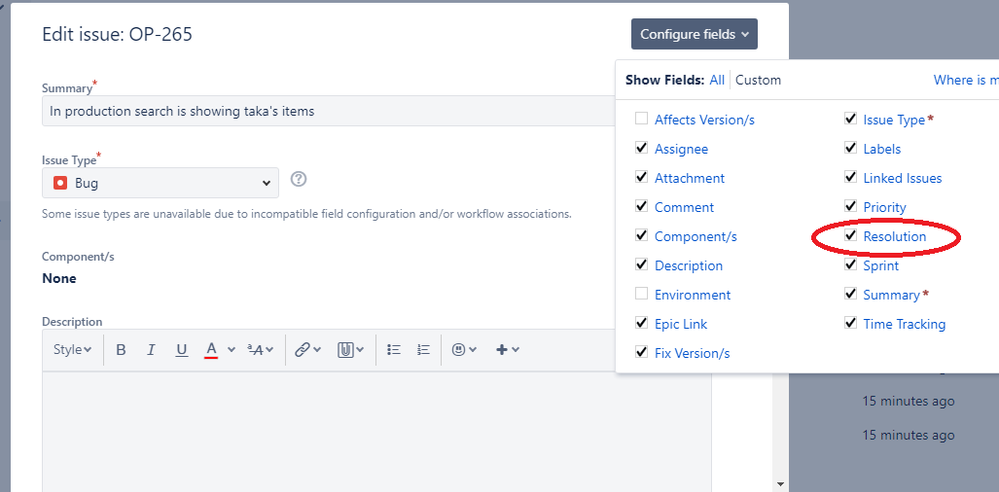Uncheck the Priority checkbox
This screenshot has height=492, width=999.
coord(851,206)
